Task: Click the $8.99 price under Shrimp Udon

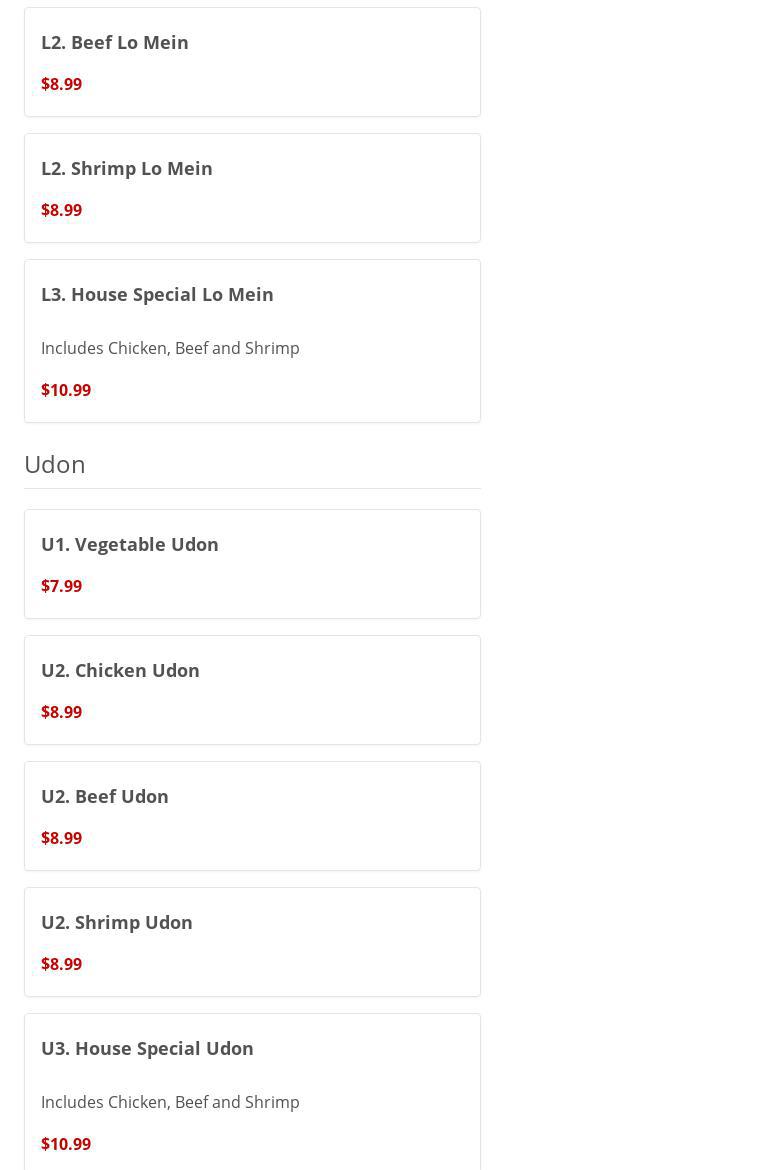Action: [62, 964]
